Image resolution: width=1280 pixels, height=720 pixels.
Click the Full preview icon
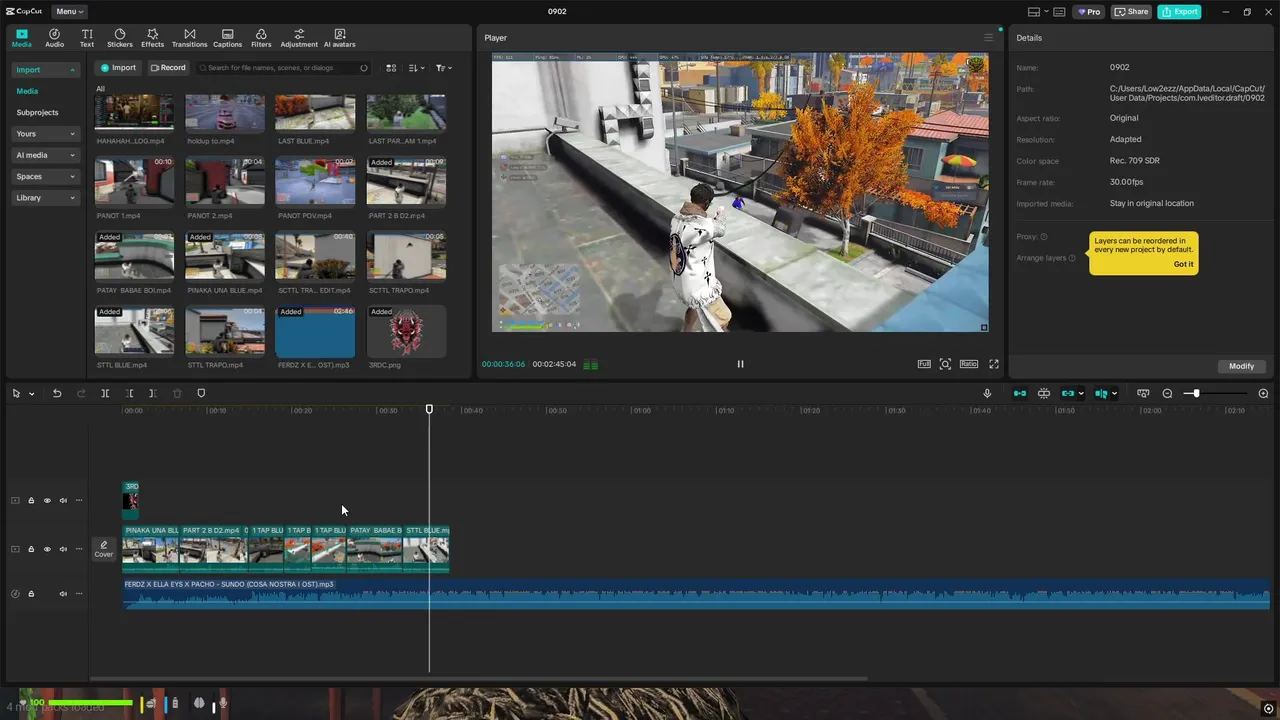(924, 364)
